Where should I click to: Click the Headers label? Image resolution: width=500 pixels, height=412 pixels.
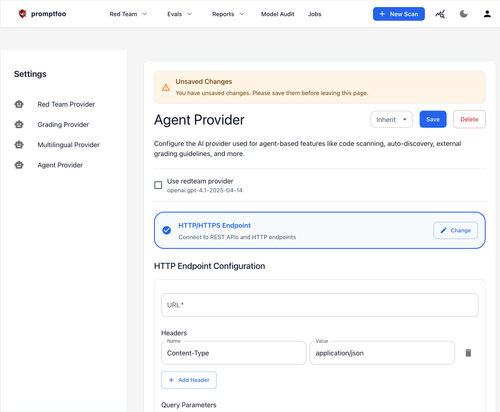coord(174,333)
